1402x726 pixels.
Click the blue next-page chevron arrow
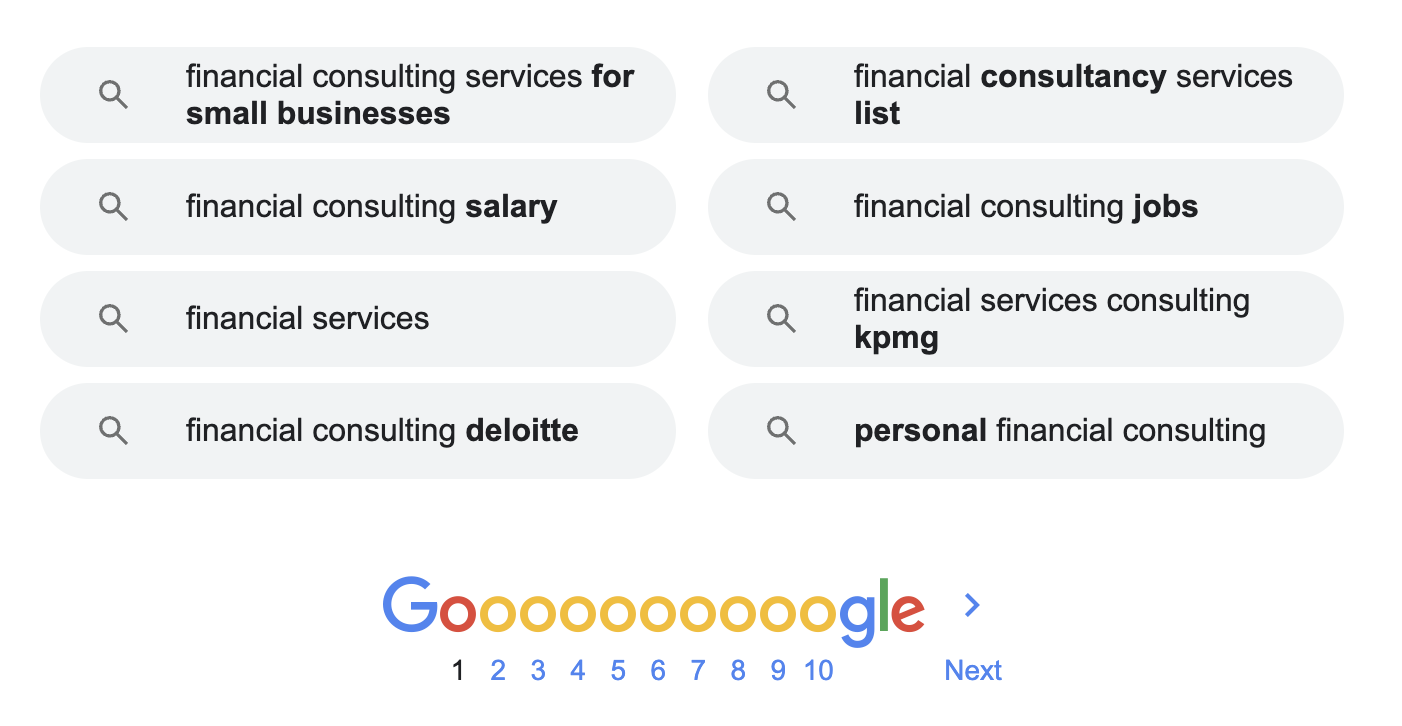971,605
